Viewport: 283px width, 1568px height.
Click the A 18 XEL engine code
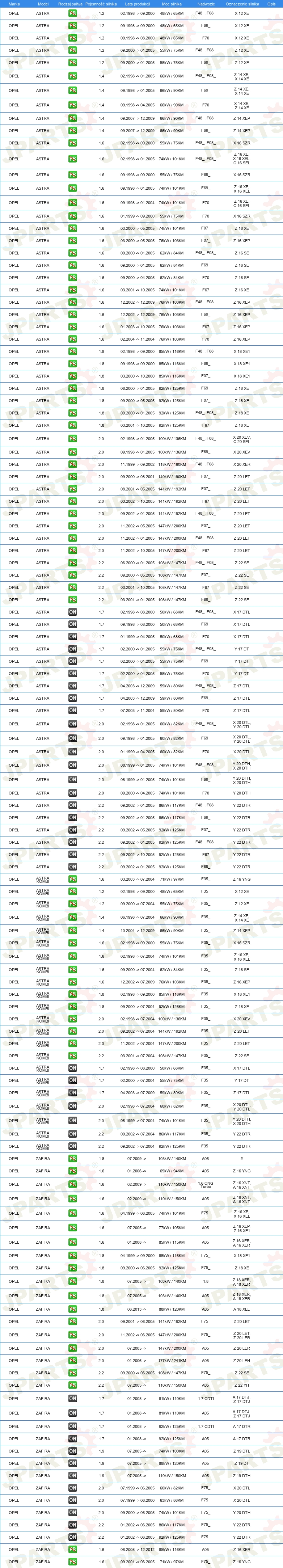pos(242,1309)
